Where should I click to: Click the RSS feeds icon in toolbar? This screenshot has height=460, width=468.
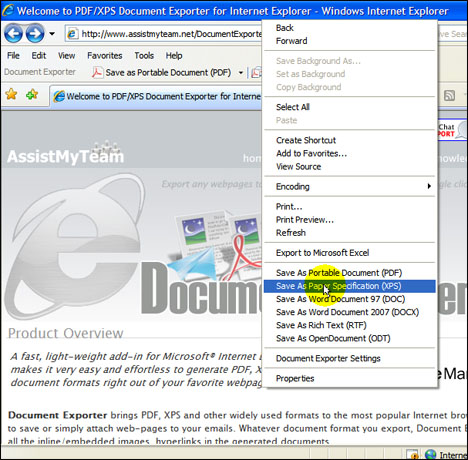pos(449,96)
